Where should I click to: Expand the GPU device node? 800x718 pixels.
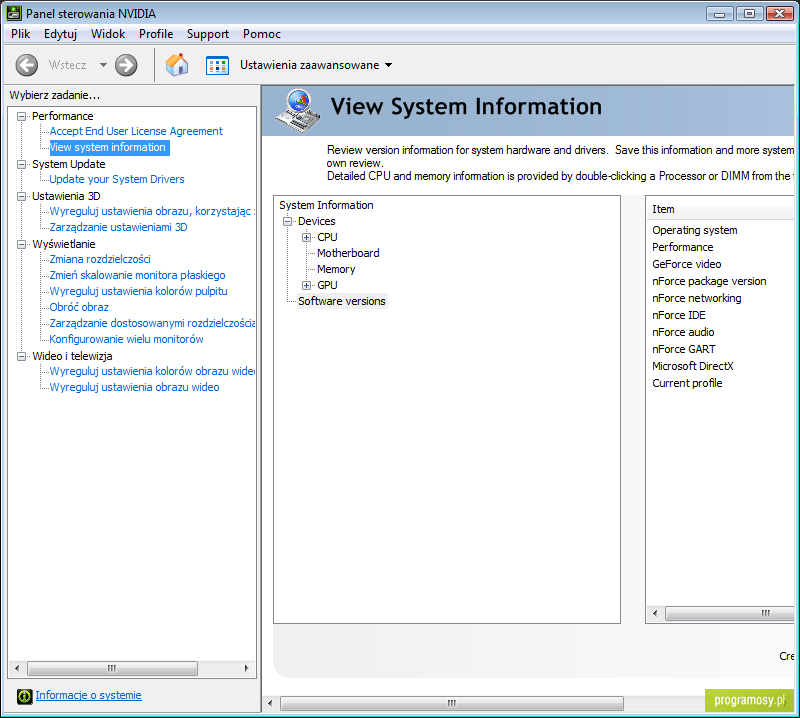tap(306, 285)
